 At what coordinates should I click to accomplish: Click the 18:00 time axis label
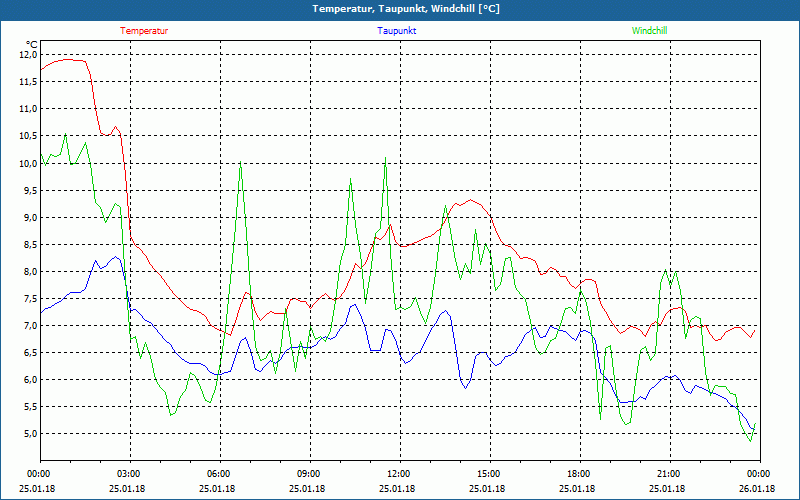point(578,474)
